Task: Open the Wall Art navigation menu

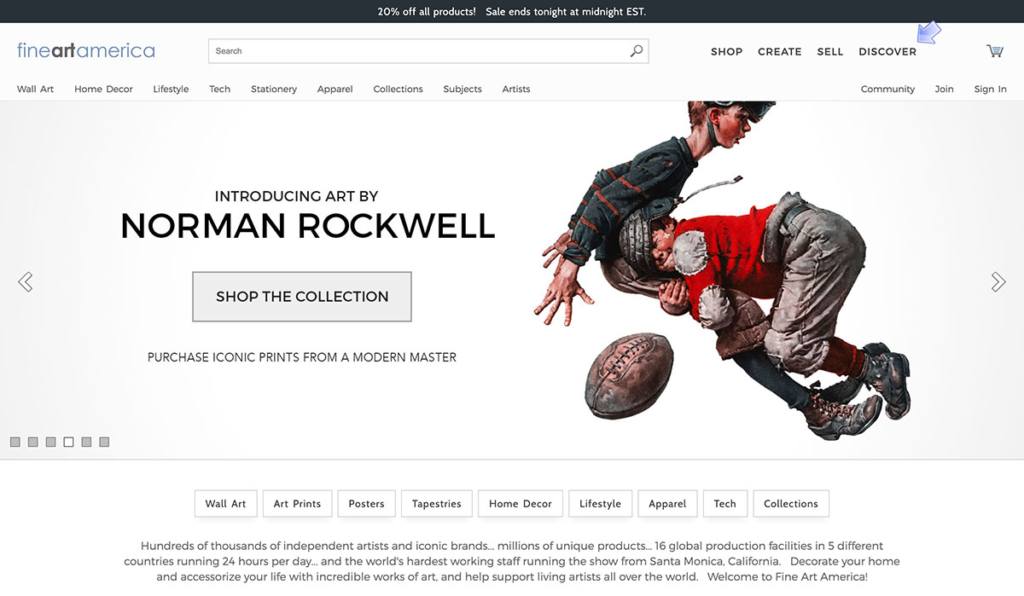Action: [35, 89]
